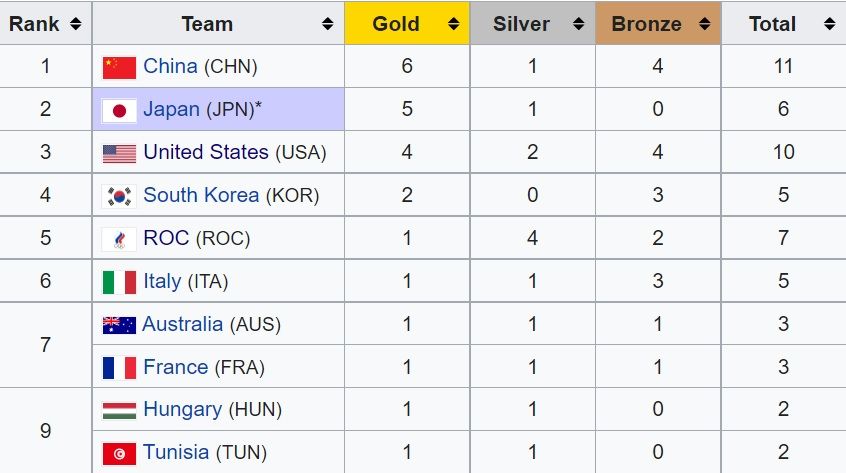Click the Italy flag icon
Screen dimensions: 846x473
point(119,282)
